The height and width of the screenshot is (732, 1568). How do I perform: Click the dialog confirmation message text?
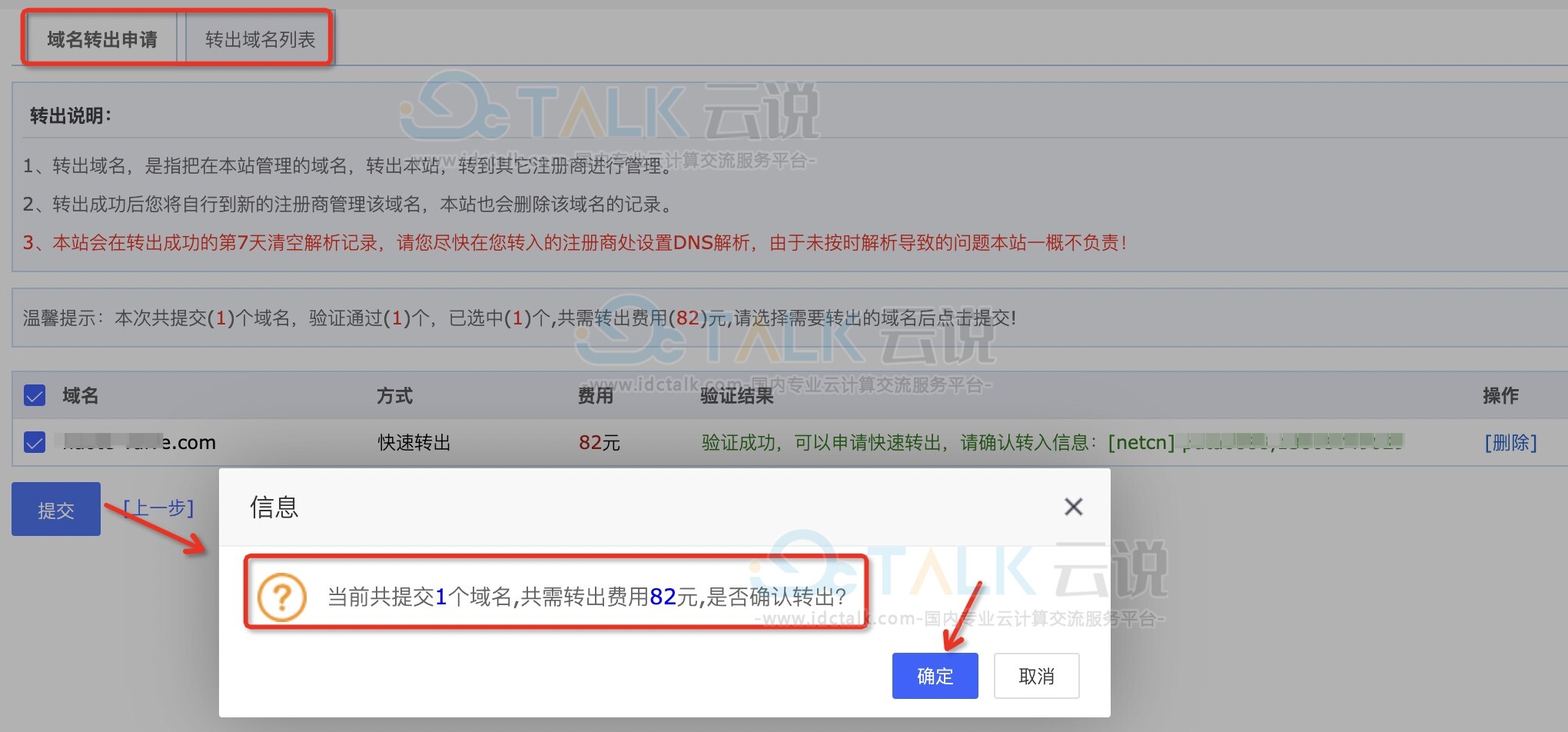pyautogui.click(x=587, y=597)
